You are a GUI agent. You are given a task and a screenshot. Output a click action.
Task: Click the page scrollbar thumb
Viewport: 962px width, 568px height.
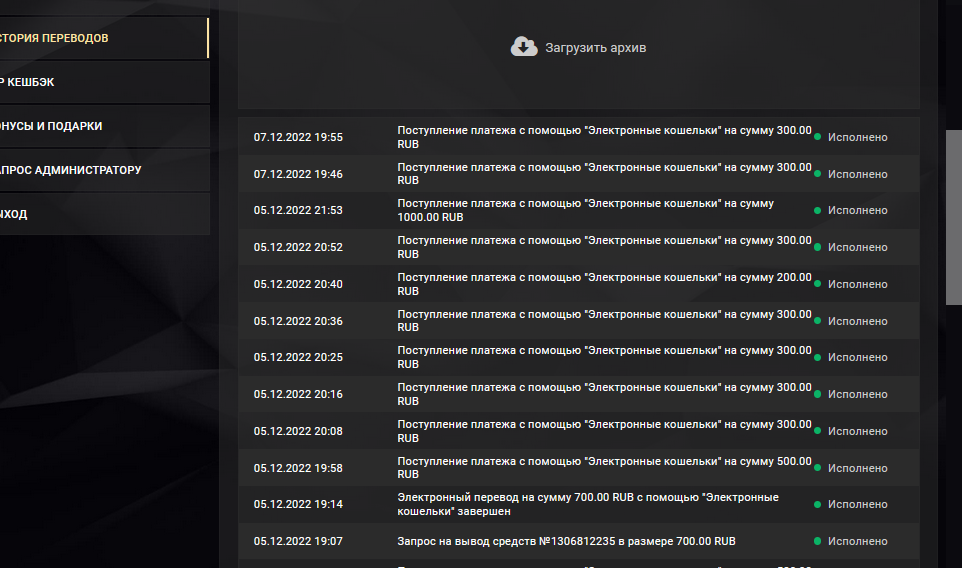[x=953, y=217]
